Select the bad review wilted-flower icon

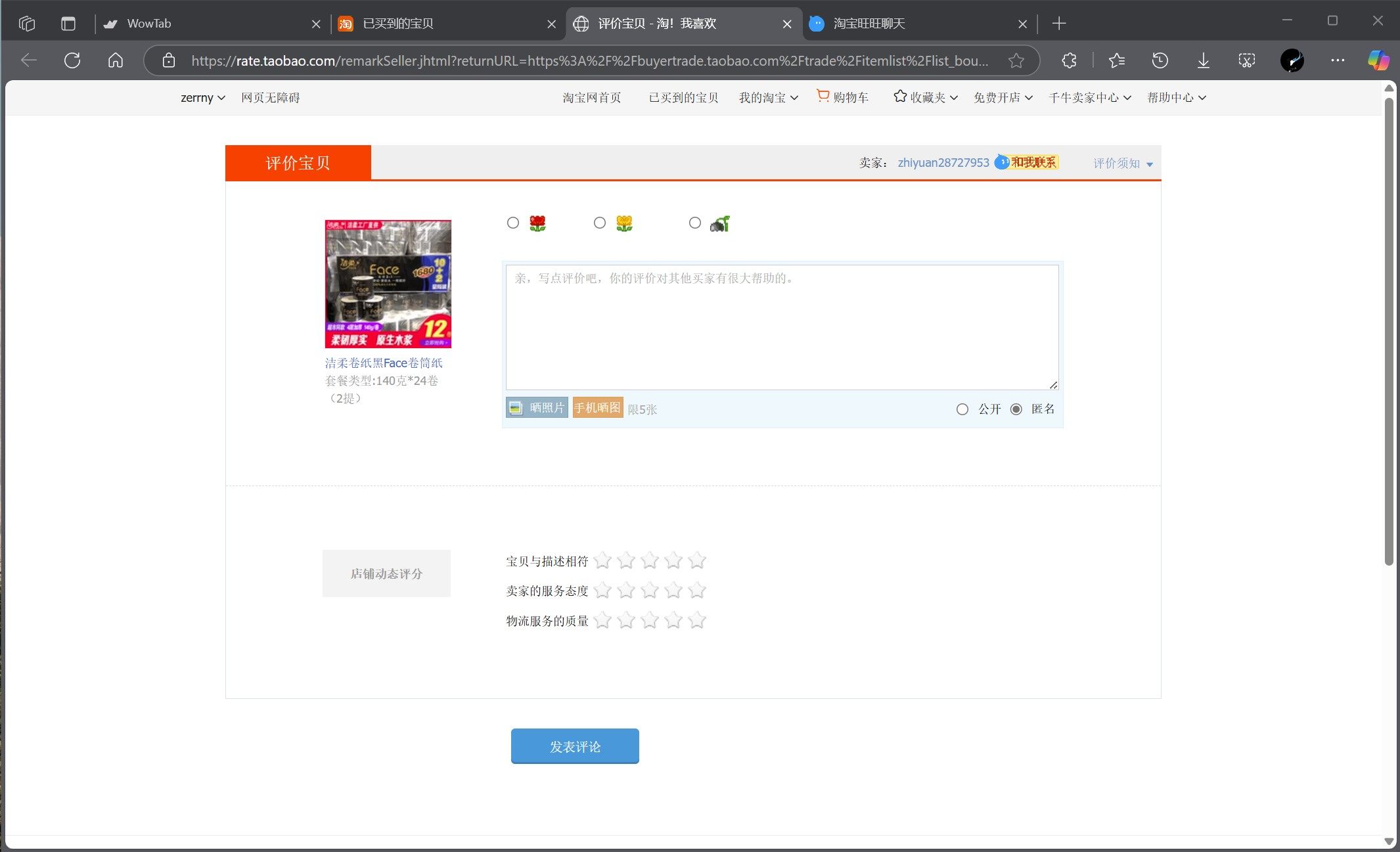(718, 223)
